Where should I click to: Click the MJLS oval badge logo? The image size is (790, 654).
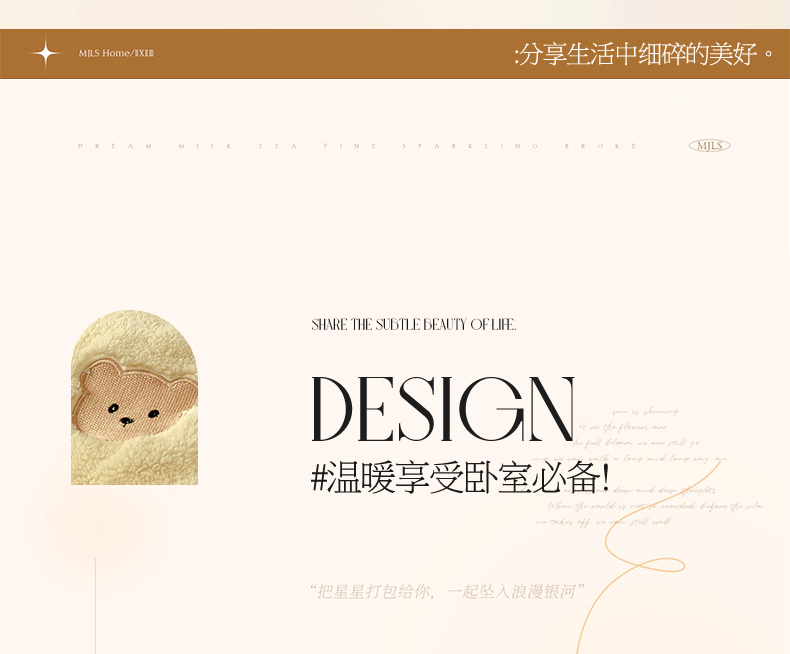tap(709, 146)
